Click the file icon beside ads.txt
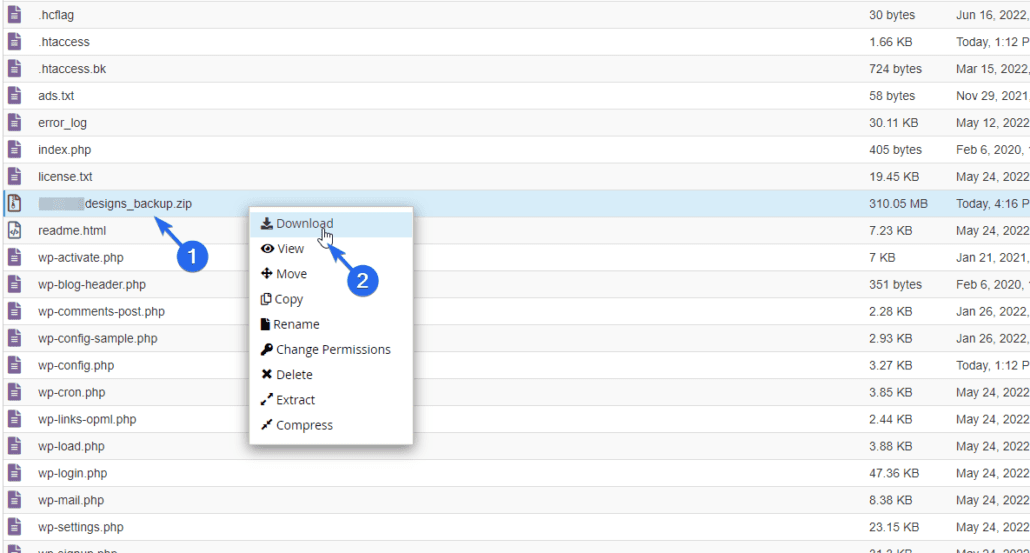The height and width of the screenshot is (553, 1030). [14, 95]
